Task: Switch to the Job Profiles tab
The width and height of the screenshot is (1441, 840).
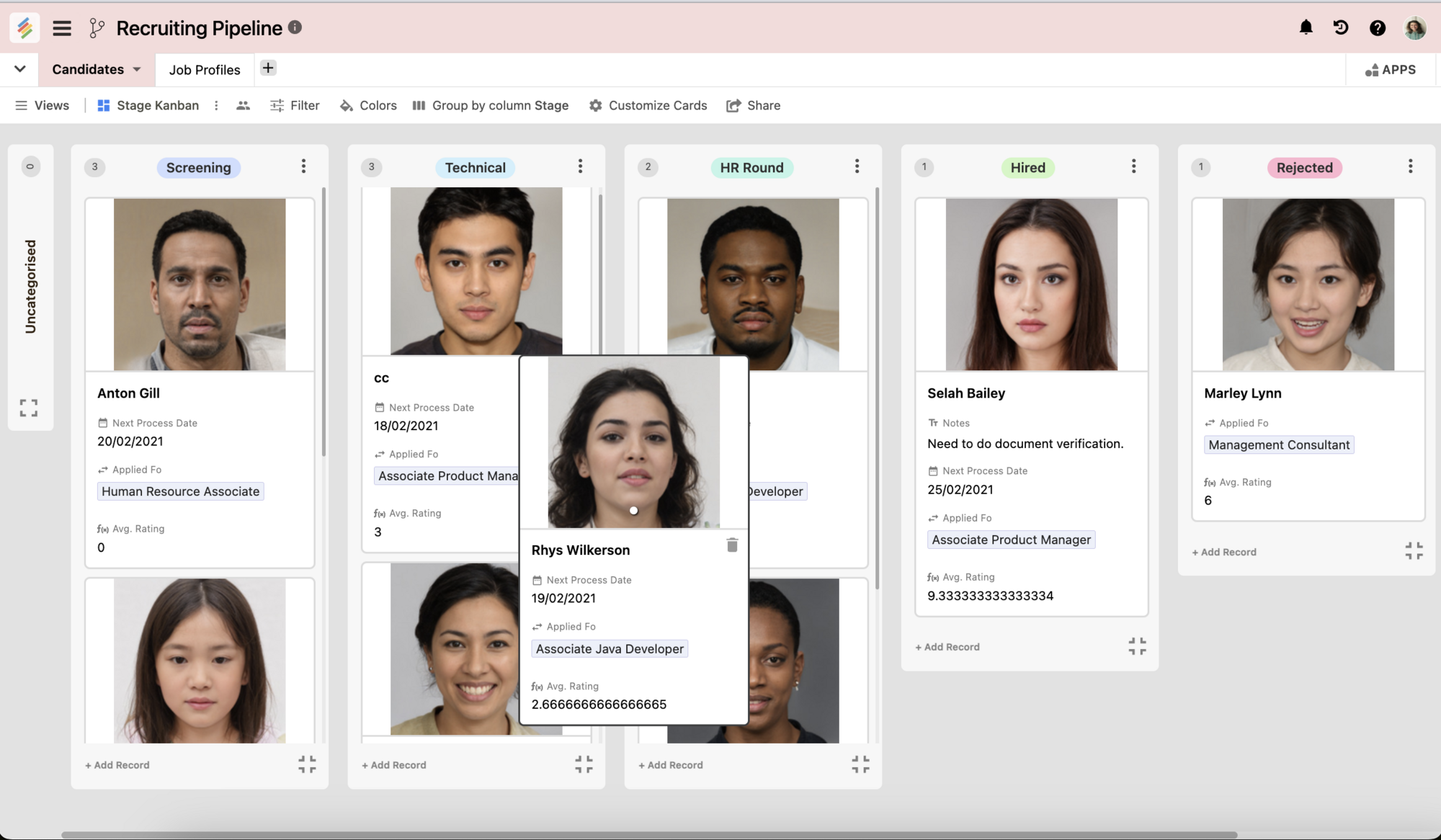Action: 204,69
